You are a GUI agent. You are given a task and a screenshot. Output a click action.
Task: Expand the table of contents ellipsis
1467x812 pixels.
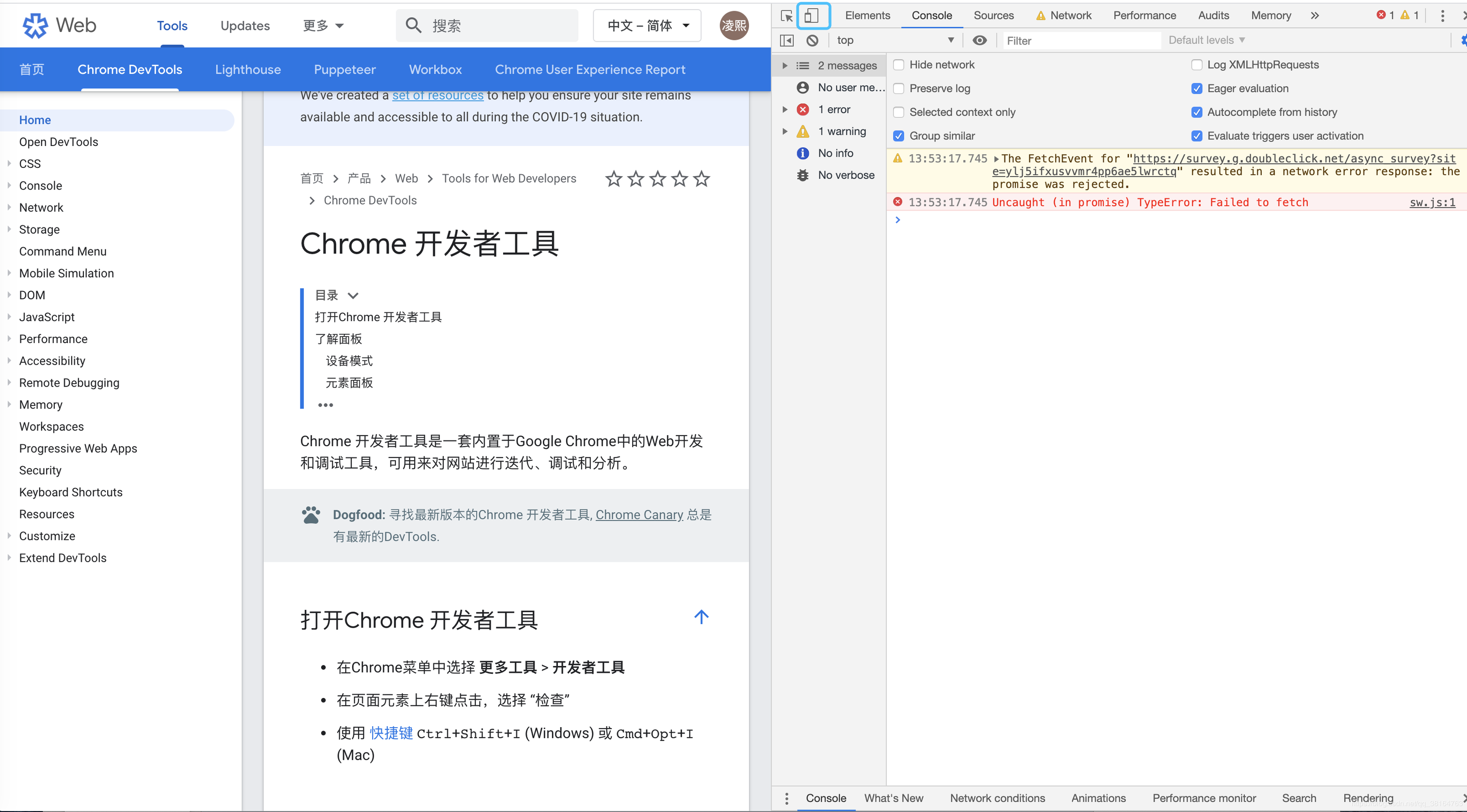[325, 405]
